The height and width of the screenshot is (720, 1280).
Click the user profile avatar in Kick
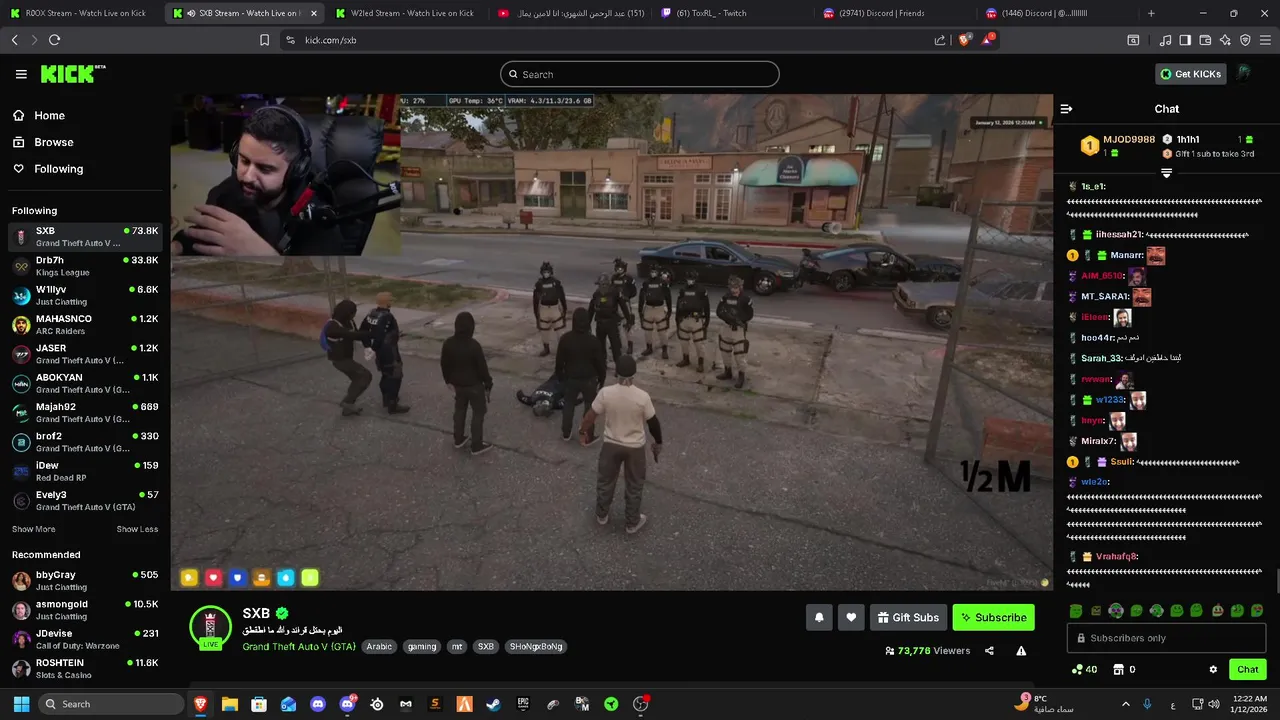coord(1244,74)
